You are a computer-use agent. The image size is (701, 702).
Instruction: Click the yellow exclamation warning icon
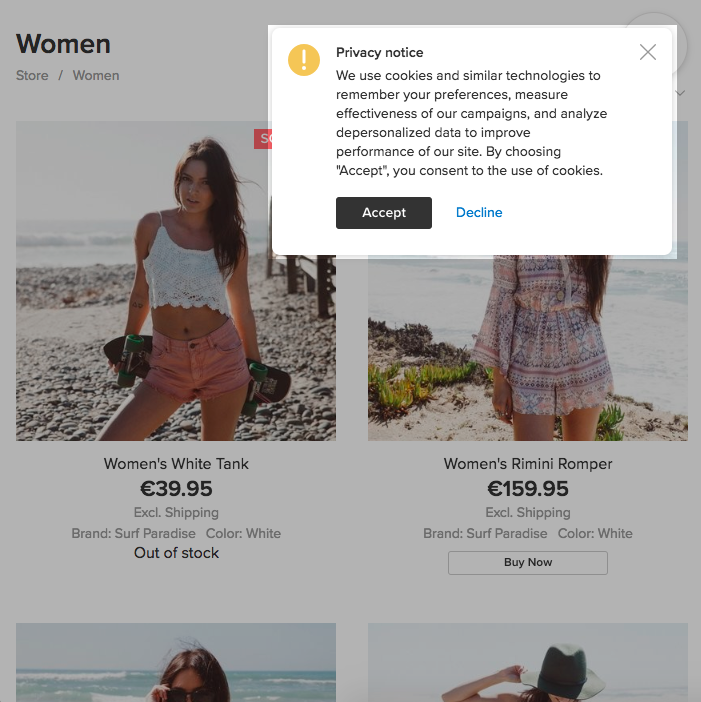pyautogui.click(x=303, y=60)
